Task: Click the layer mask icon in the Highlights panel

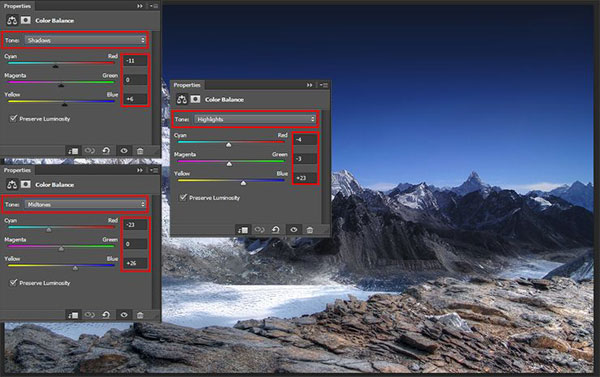Action: click(x=196, y=99)
